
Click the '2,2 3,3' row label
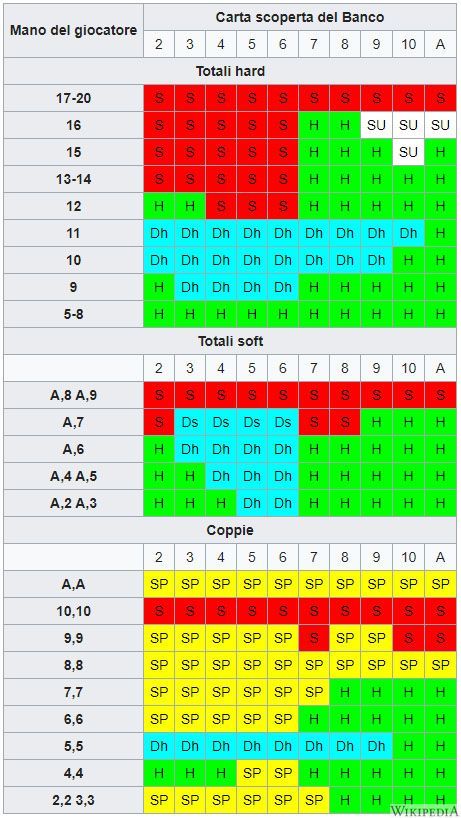[x=74, y=800]
